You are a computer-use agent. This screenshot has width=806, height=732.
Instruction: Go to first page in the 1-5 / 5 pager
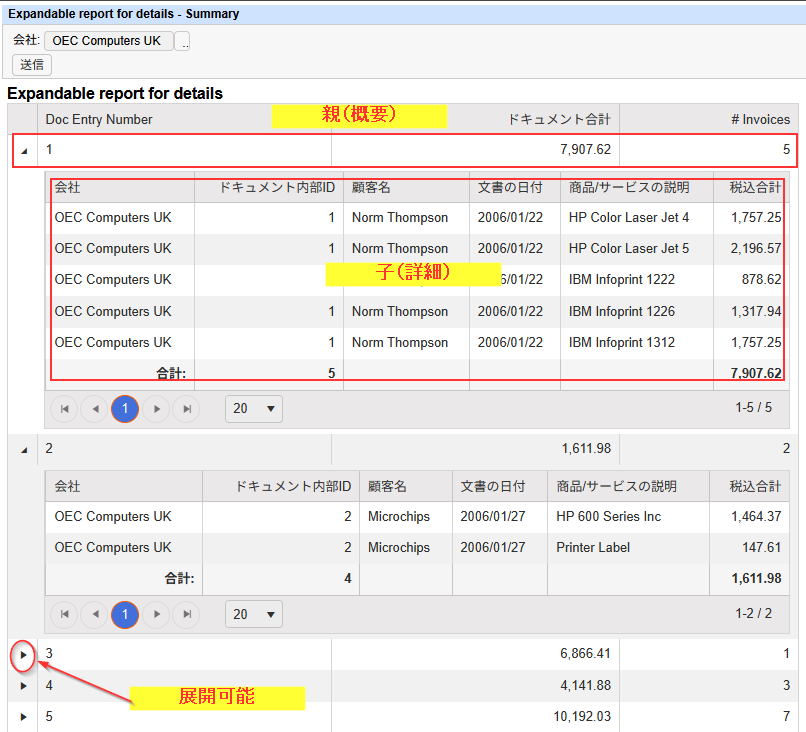64,409
